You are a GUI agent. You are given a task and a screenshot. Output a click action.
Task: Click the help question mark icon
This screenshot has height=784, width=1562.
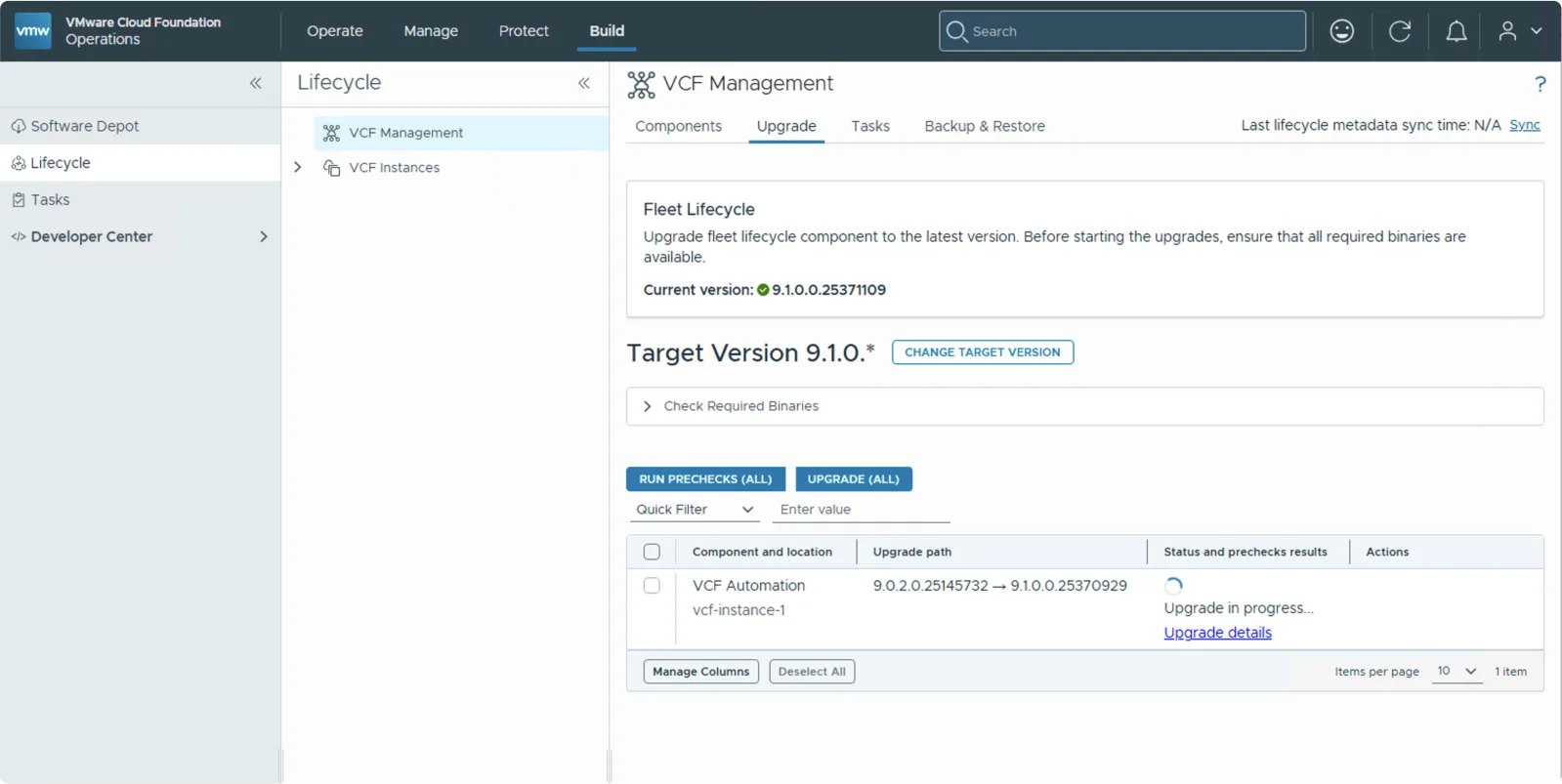coord(1541,84)
